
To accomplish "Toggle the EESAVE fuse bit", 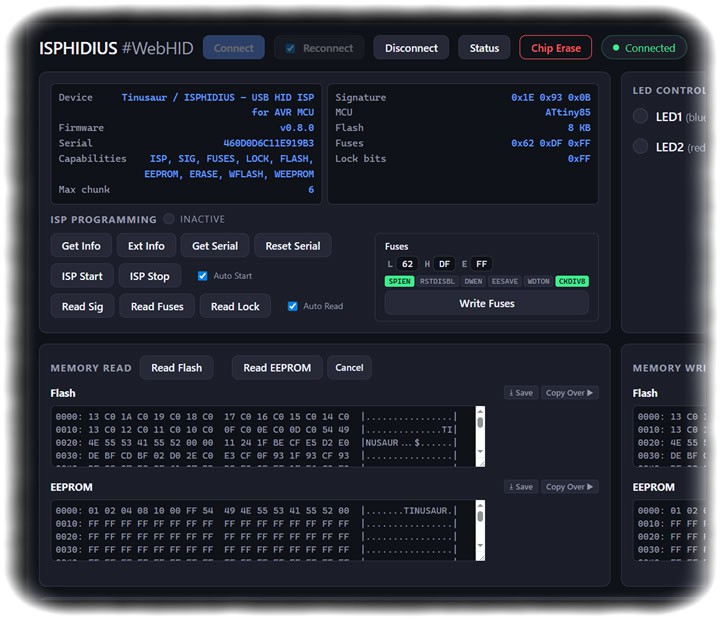I will click(x=505, y=281).
